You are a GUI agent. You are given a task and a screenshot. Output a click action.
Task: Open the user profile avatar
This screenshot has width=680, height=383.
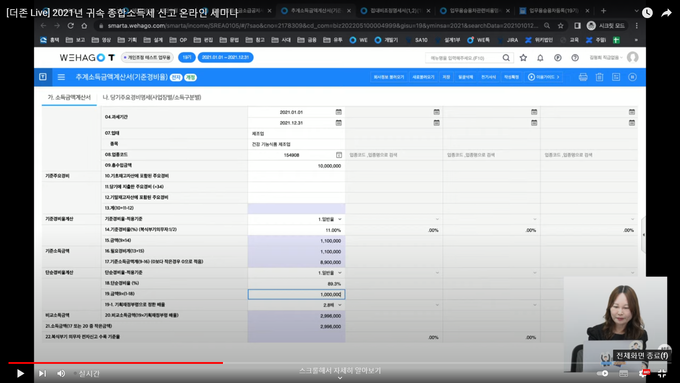(633, 57)
